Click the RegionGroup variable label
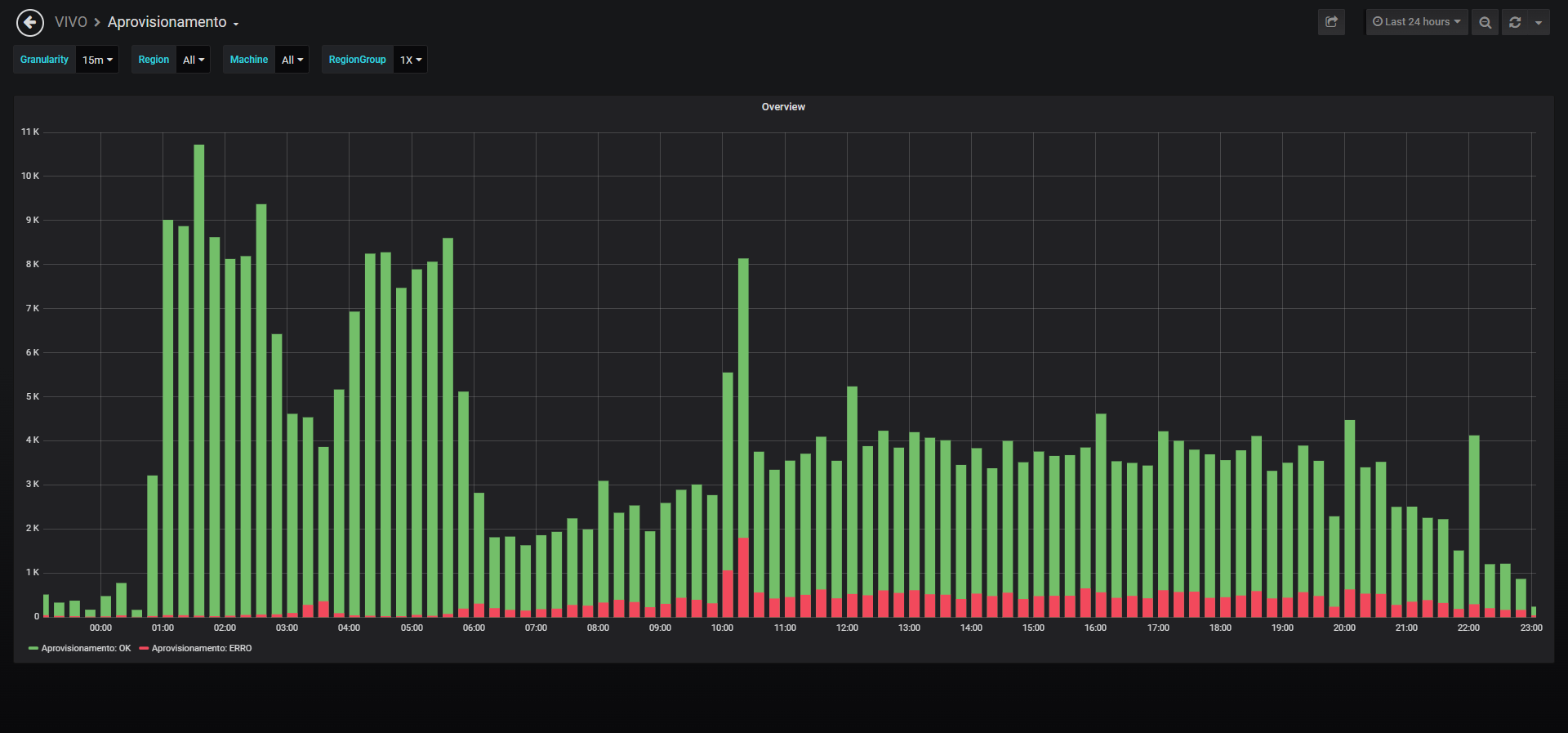 pos(358,60)
